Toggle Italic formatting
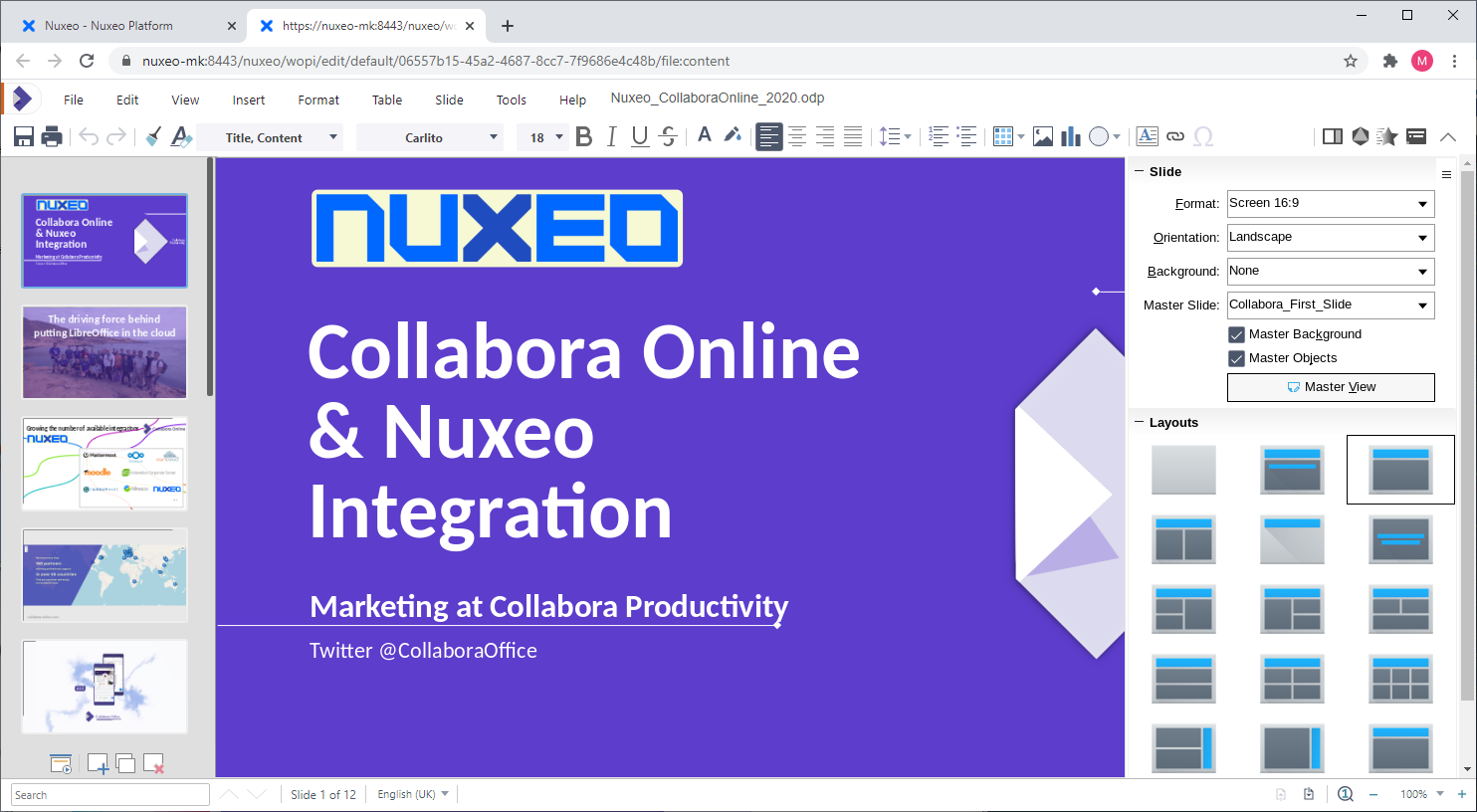The height and width of the screenshot is (812, 1477). [x=612, y=137]
